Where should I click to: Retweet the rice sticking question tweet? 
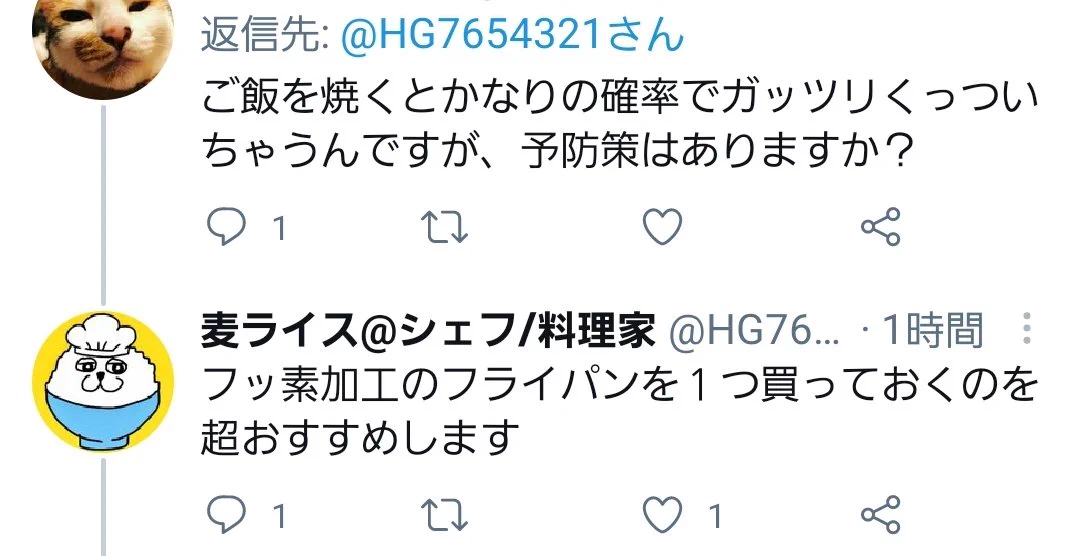point(444,227)
